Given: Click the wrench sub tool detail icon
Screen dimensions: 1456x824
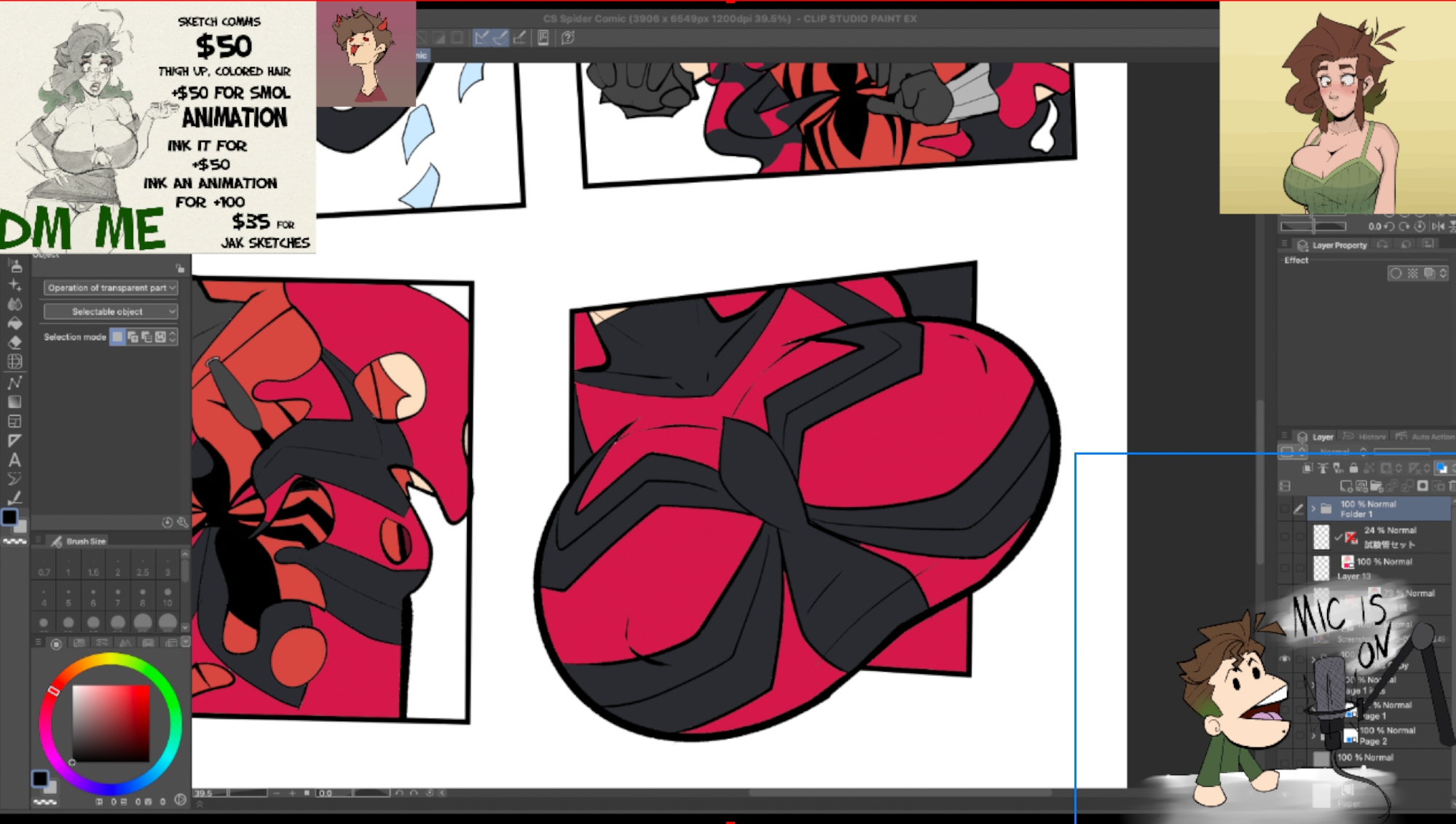Looking at the screenshot, I should click(x=182, y=522).
